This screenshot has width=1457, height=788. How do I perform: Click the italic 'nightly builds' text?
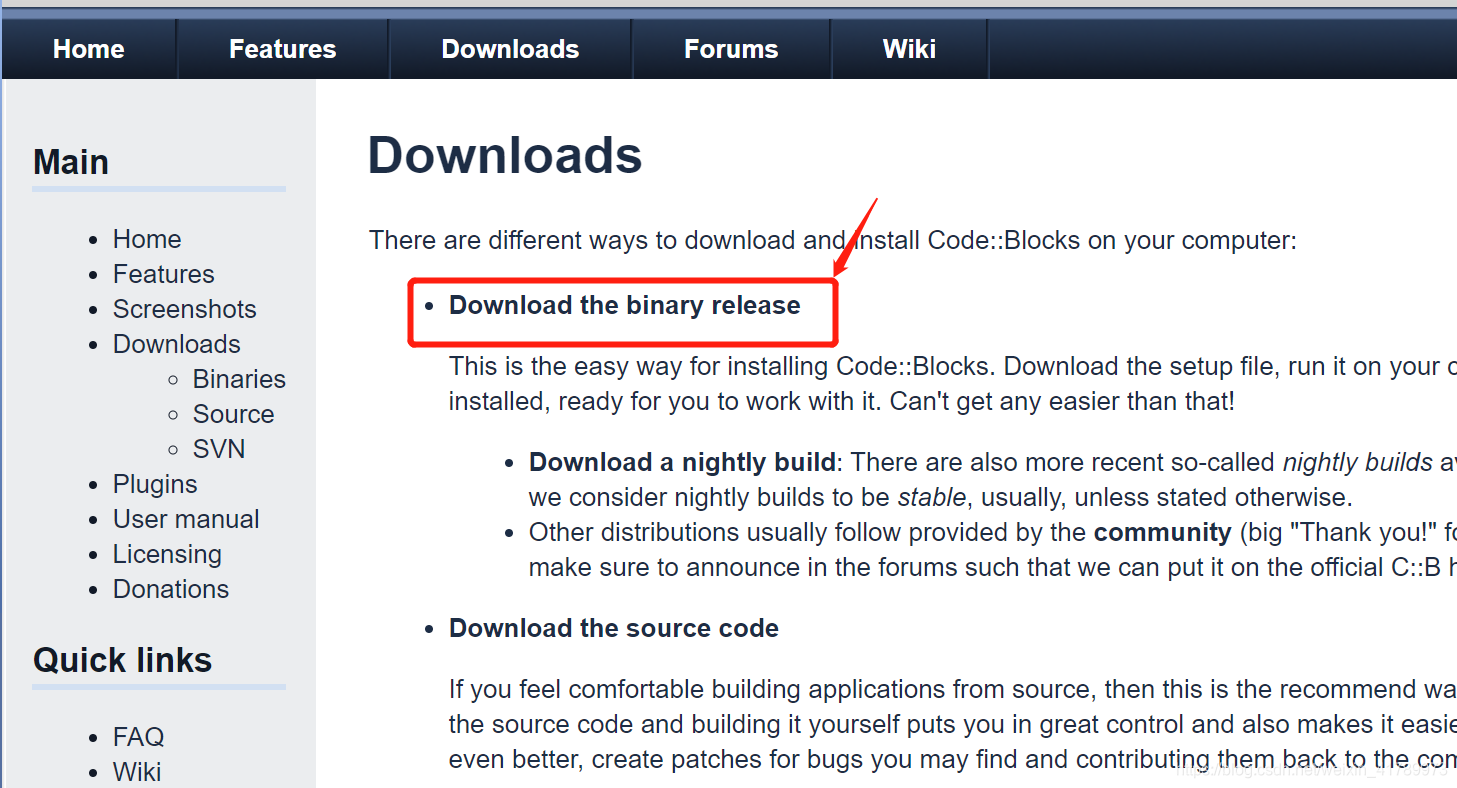[1358, 462]
